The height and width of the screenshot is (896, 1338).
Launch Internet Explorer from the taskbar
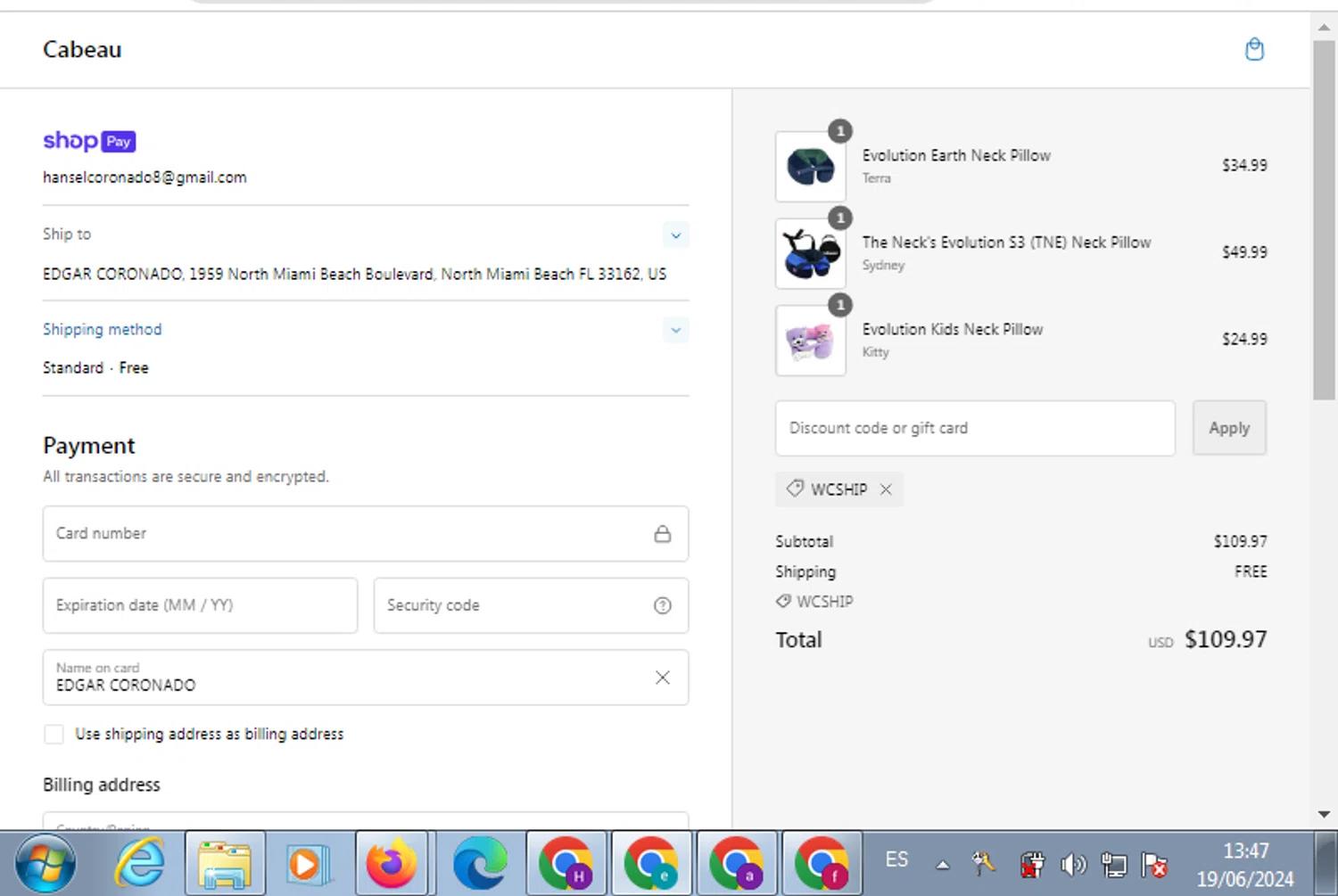140,863
